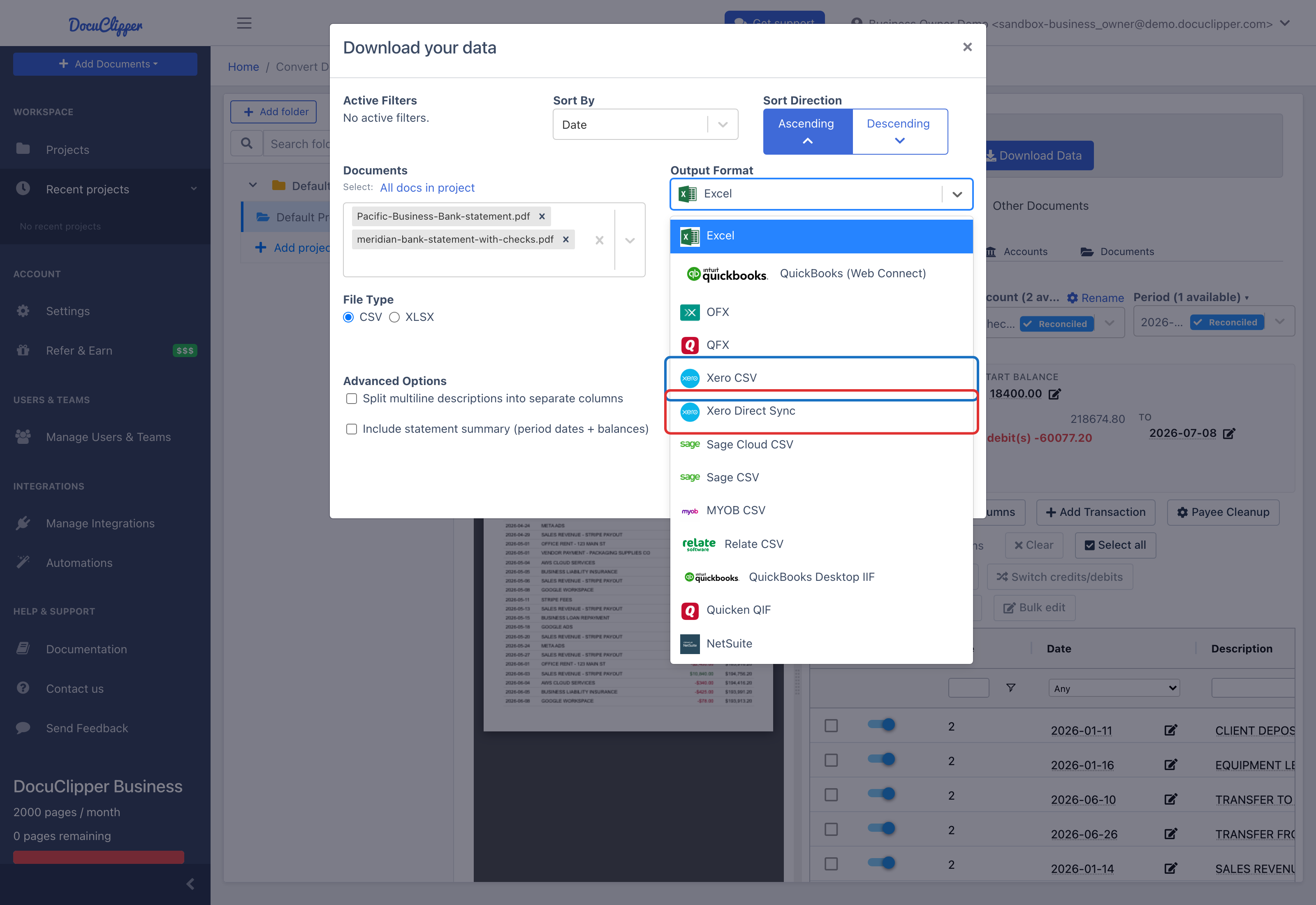
Task: Expand the documents selection dropdown
Action: (630, 240)
